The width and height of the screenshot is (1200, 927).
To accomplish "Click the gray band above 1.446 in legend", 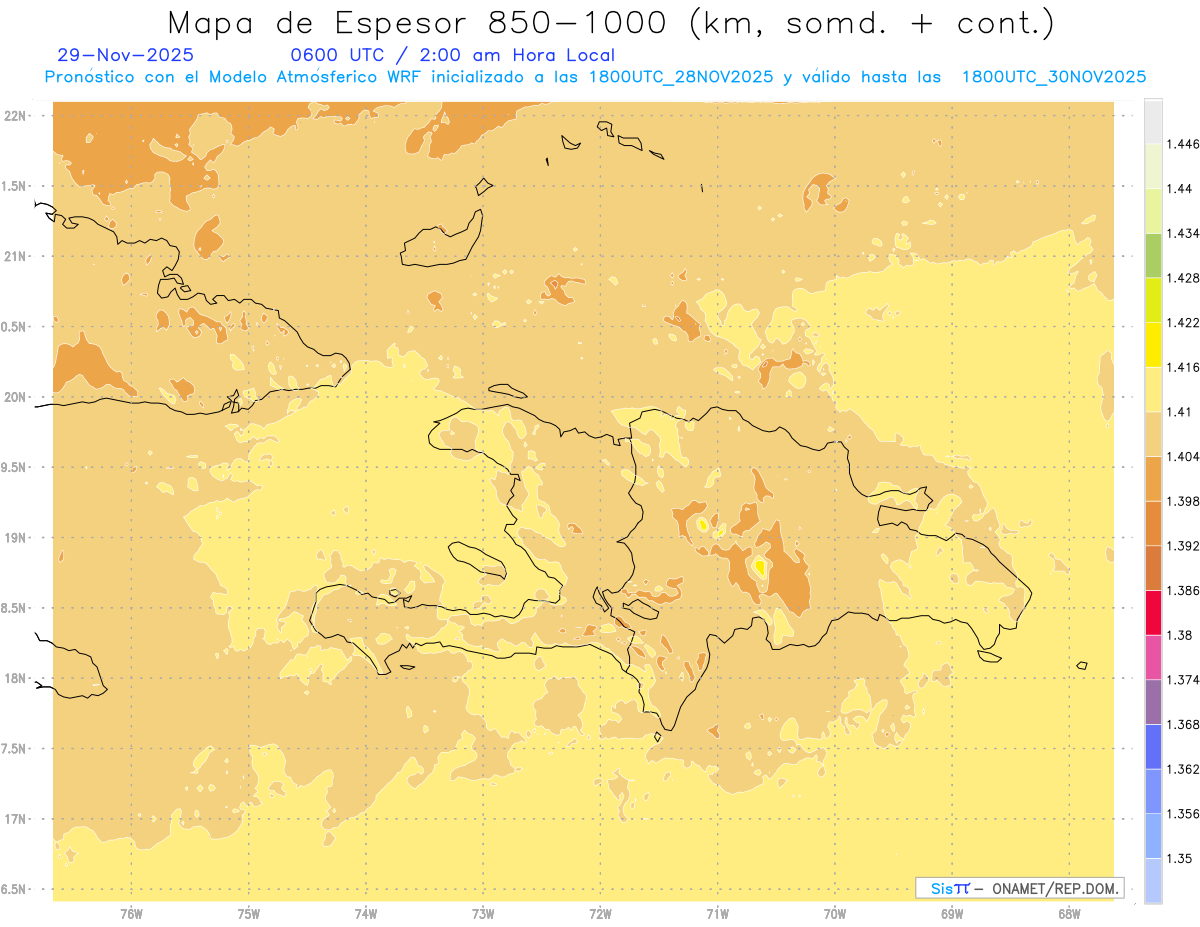I will point(1153,121).
